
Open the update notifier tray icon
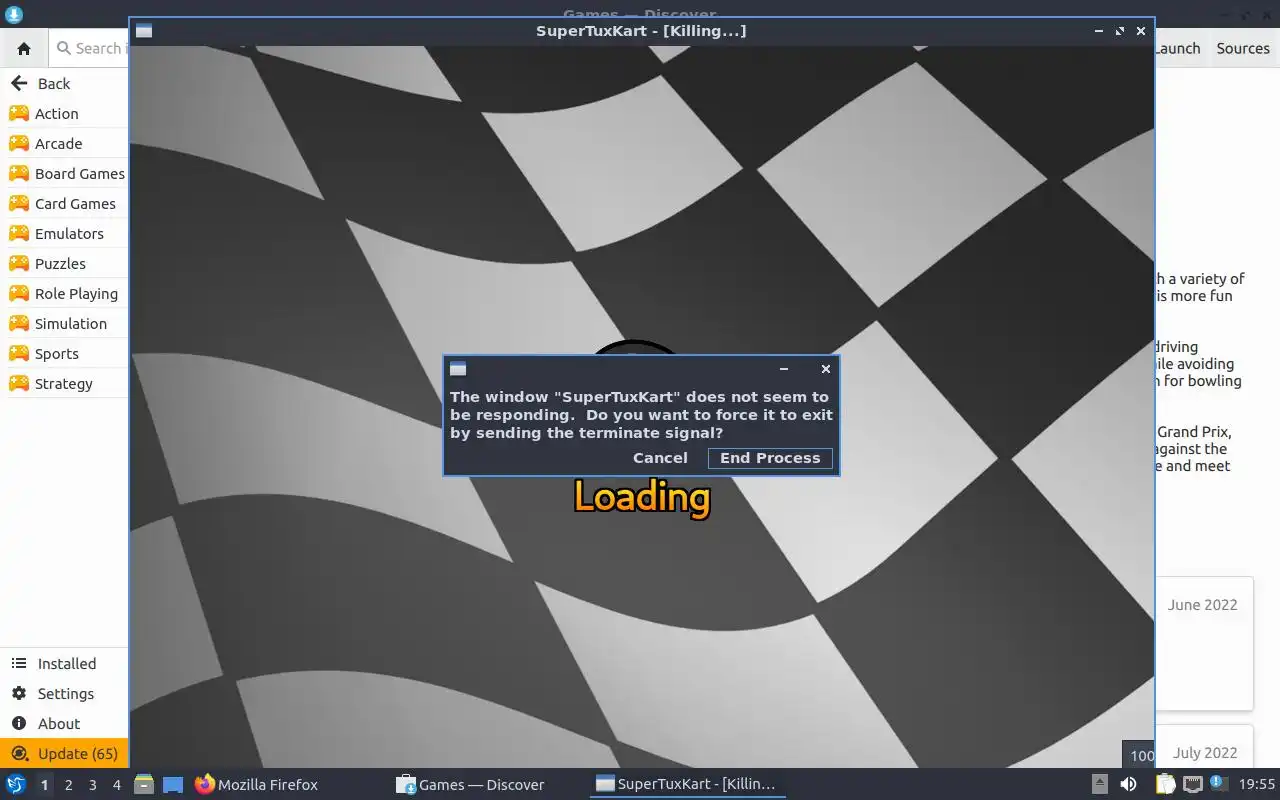[x=1218, y=784]
